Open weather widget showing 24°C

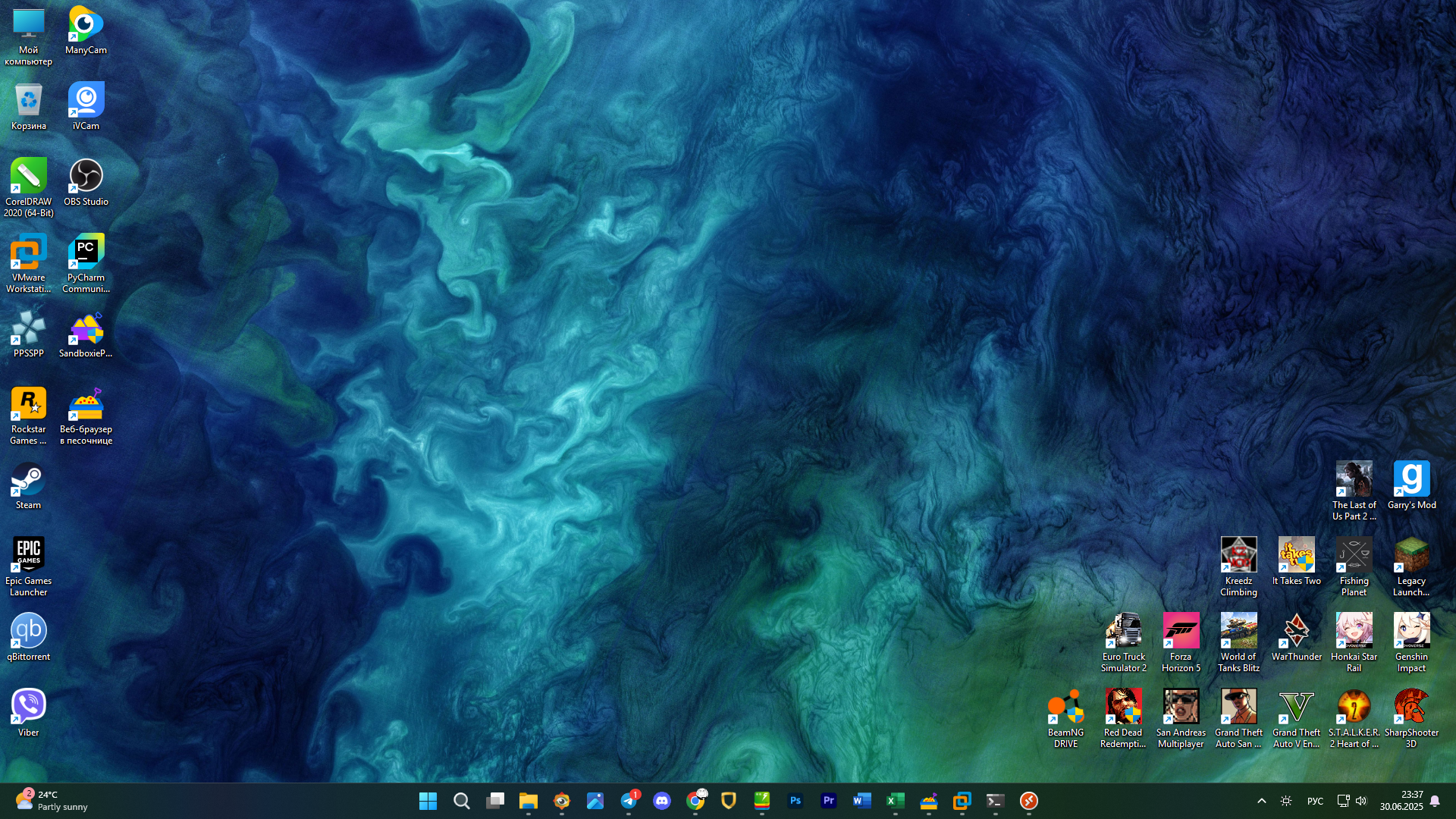coord(52,801)
